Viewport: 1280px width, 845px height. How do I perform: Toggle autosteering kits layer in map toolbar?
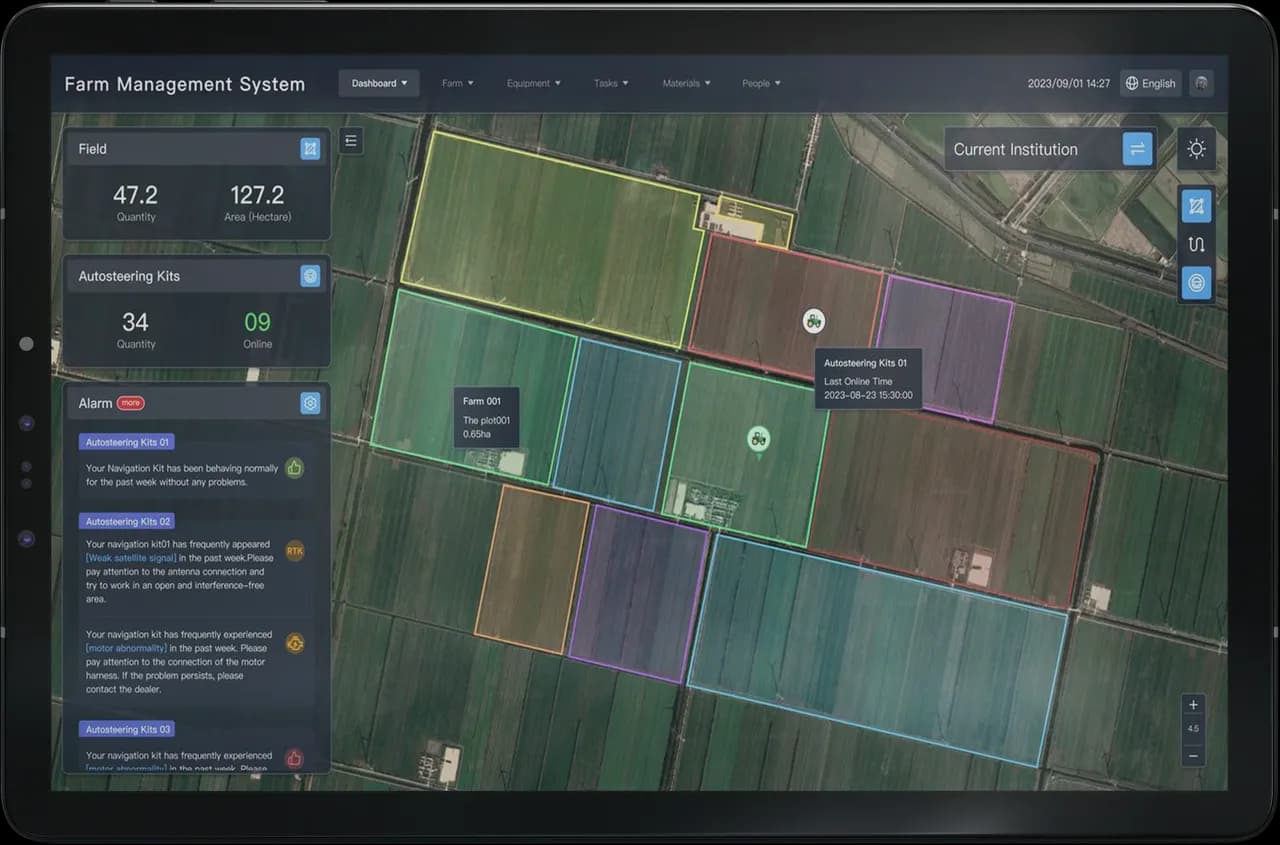click(1196, 283)
